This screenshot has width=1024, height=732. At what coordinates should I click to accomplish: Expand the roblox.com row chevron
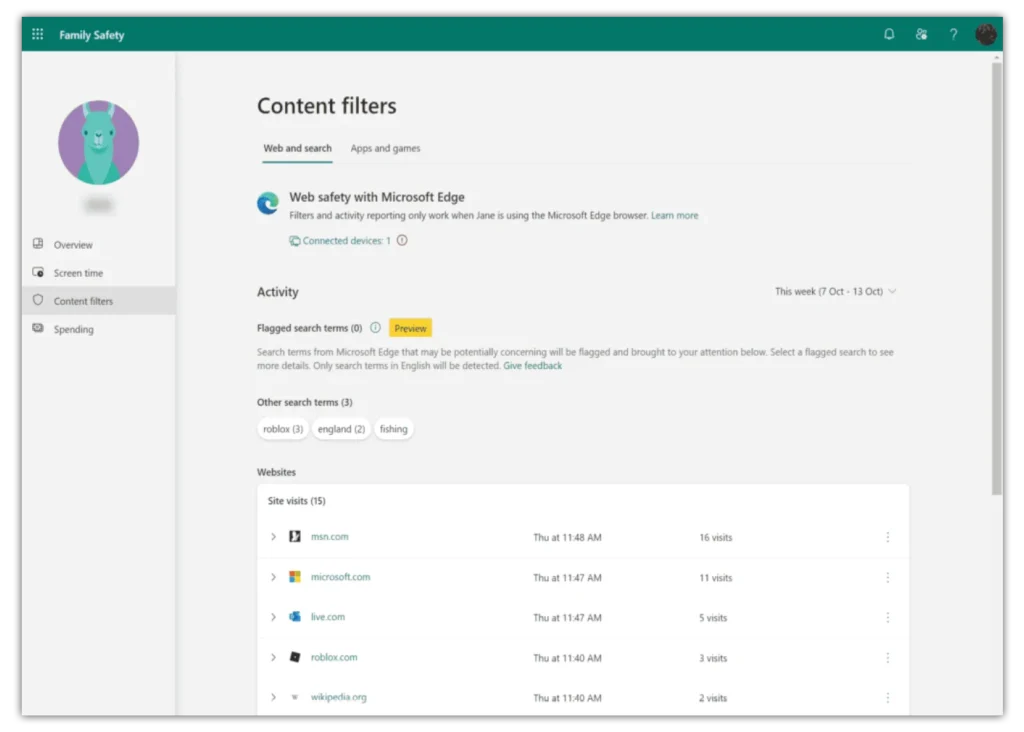tap(273, 658)
